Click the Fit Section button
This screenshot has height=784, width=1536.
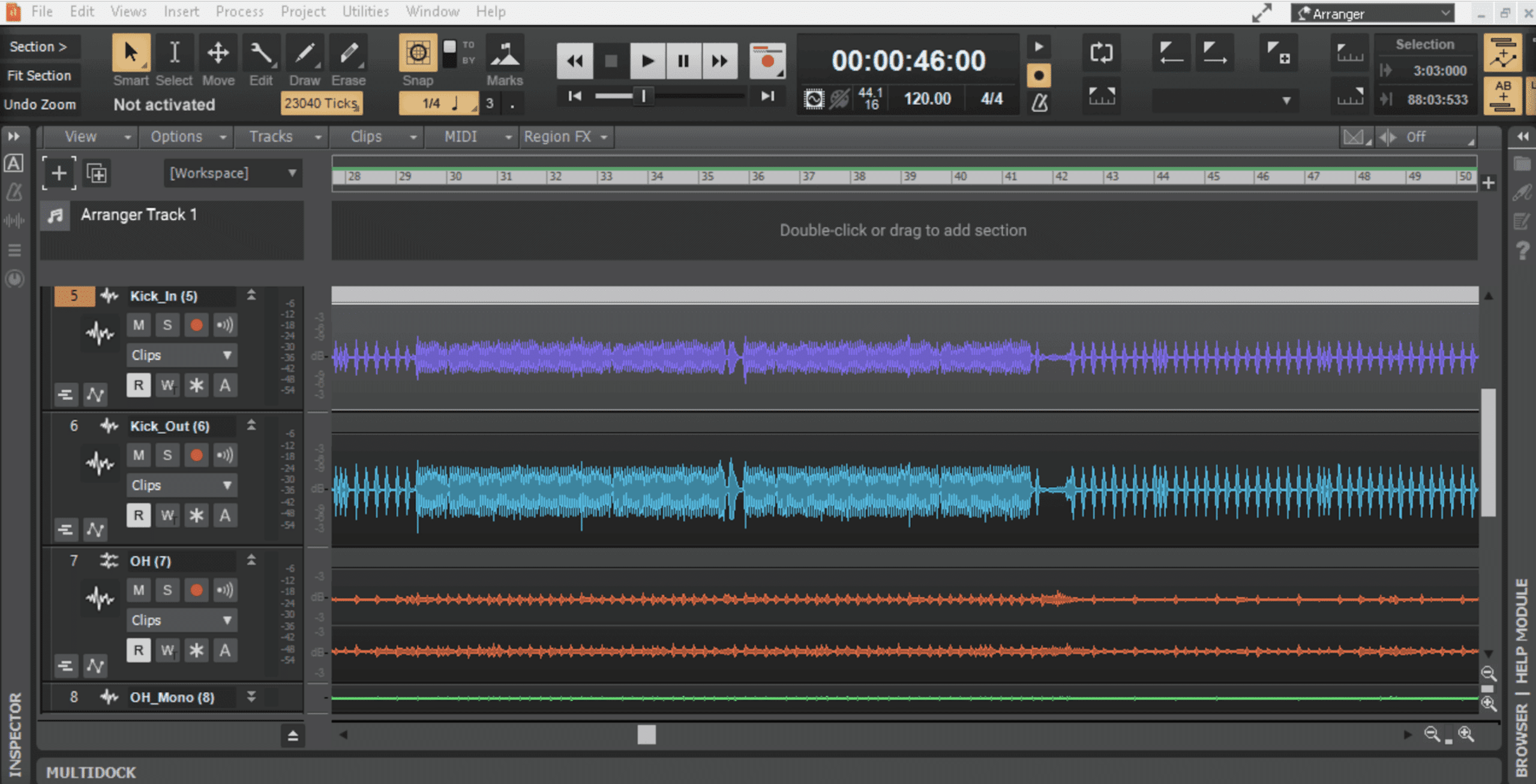point(40,75)
